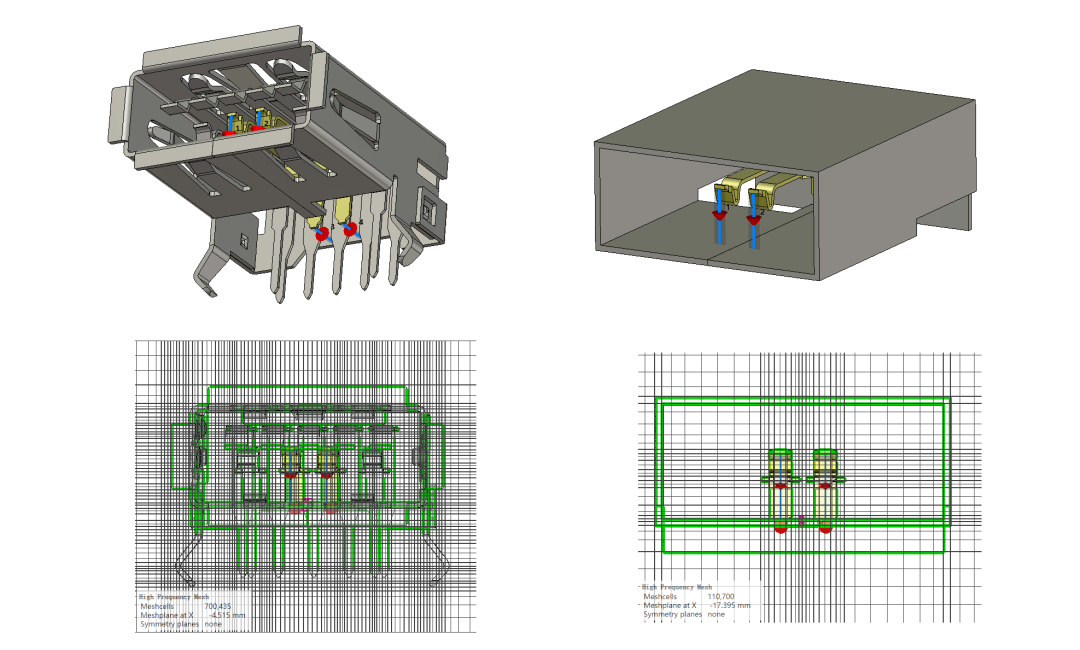1080x650 pixels.
Task: Select port 1 arrow on simplified box model
Action: 719,215
